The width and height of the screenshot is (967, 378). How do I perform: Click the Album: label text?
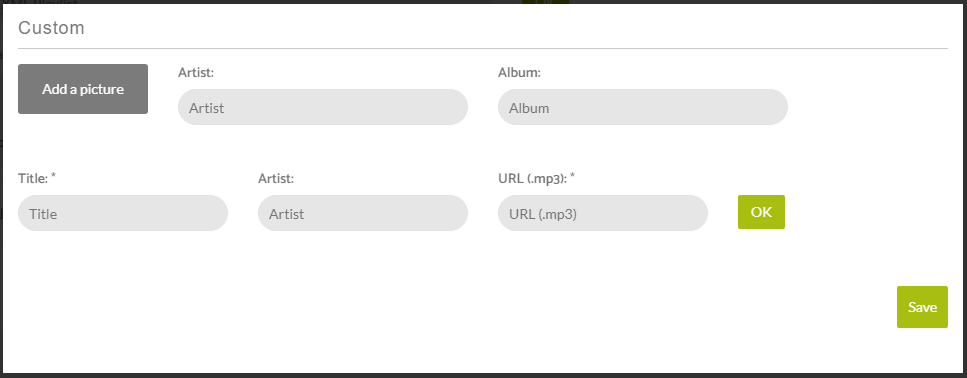(x=519, y=73)
